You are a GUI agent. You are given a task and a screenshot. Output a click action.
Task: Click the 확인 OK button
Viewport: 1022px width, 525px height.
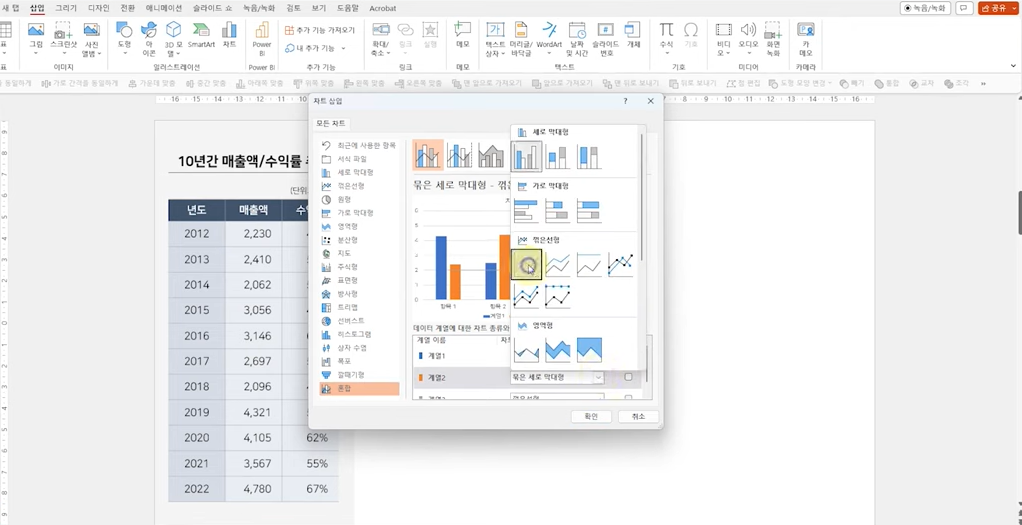tap(591, 416)
